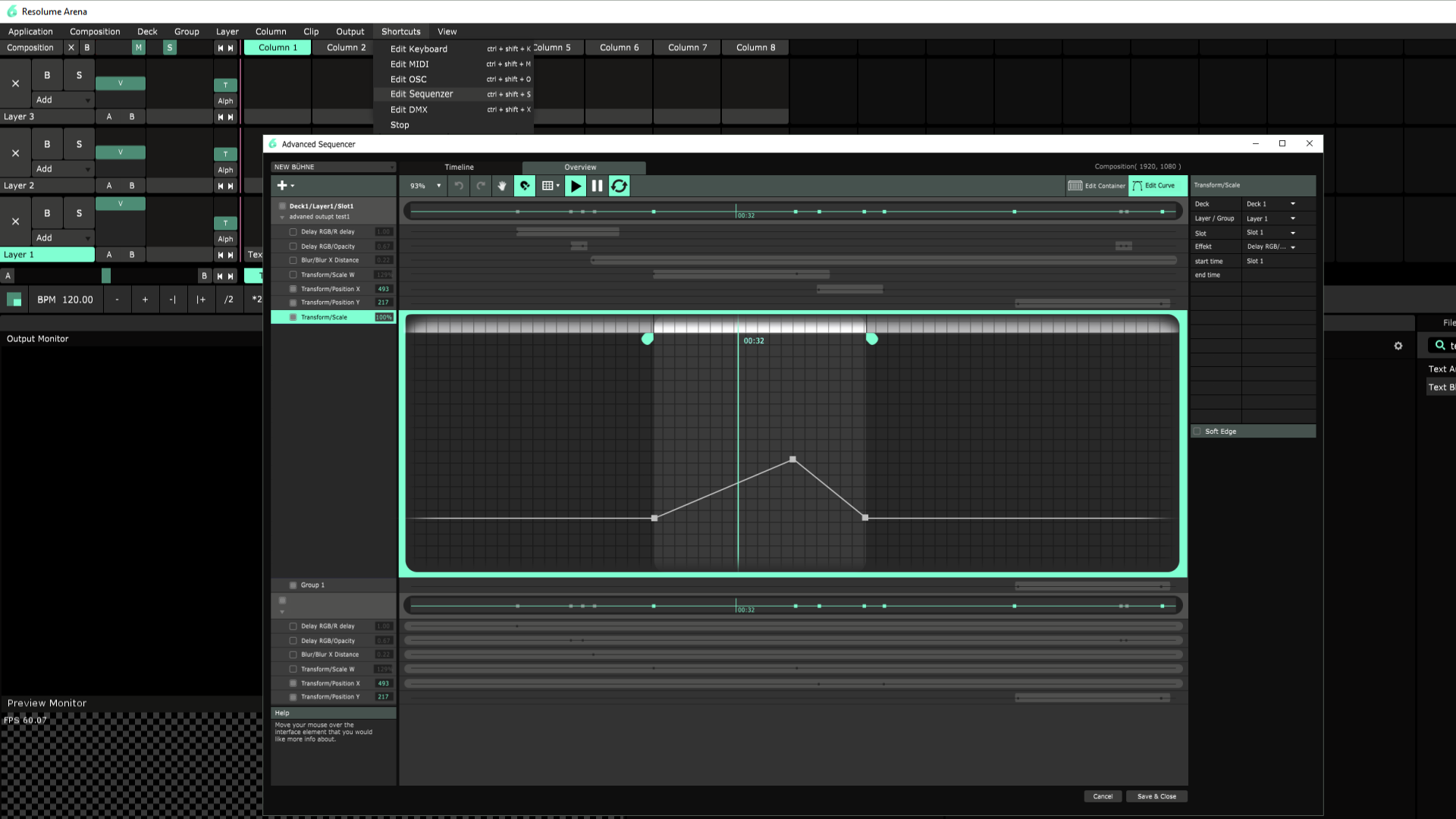Image resolution: width=1456 pixels, height=819 pixels.
Task: Enable the Soft Edge checkbox
Action: 1197,431
